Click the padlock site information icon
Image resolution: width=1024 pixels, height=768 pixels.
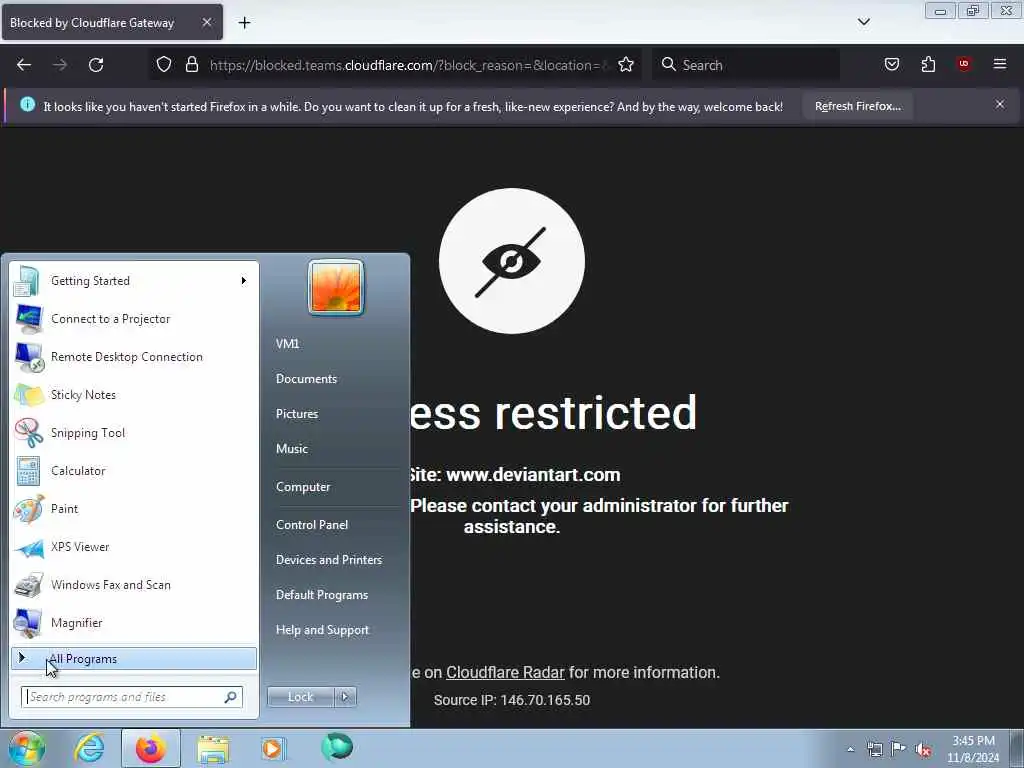pyautogui.click(x=191, y=65)
